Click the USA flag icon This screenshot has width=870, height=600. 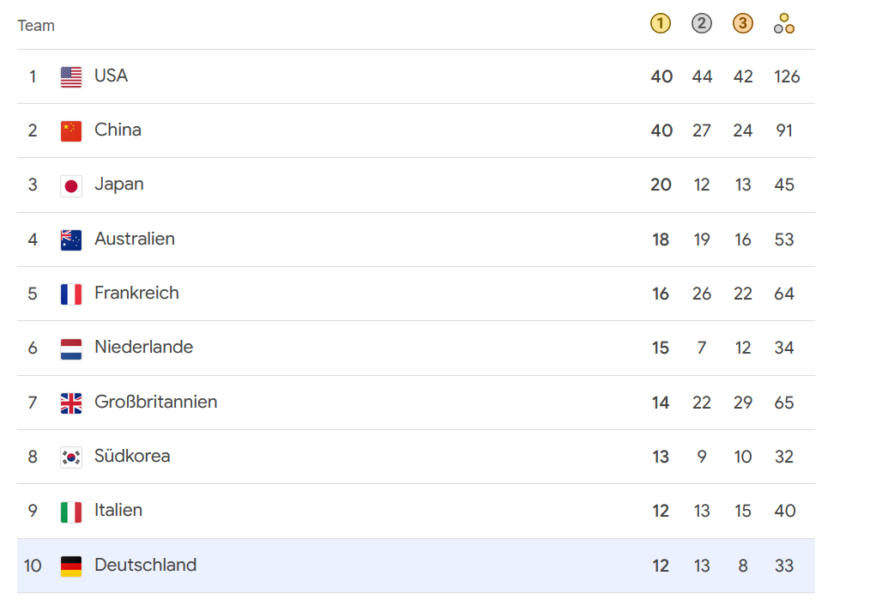point(71,77)
